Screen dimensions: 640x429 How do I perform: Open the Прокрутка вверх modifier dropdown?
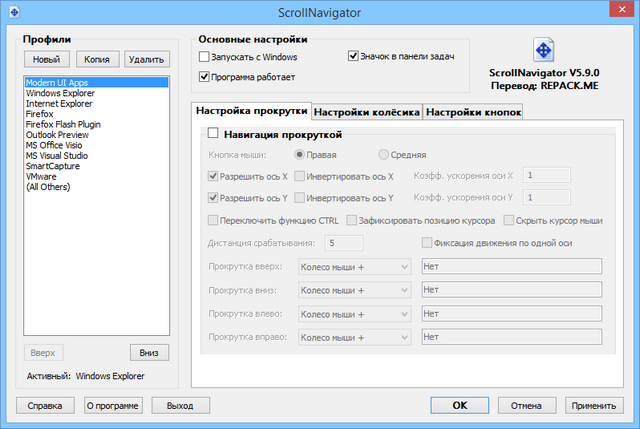click(354, 267)
